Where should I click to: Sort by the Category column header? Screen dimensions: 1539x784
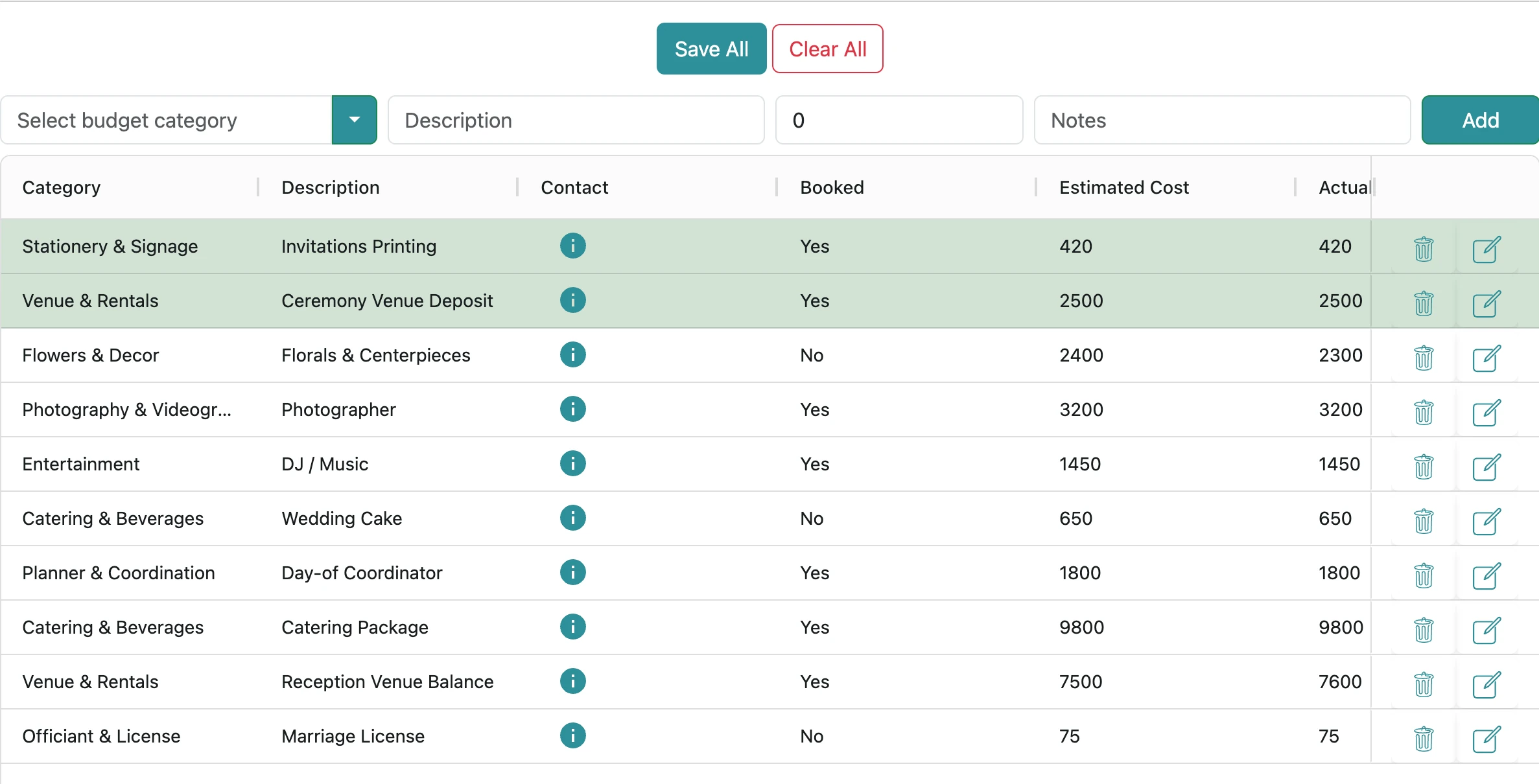pyautogui.click(x=62, y=187)
